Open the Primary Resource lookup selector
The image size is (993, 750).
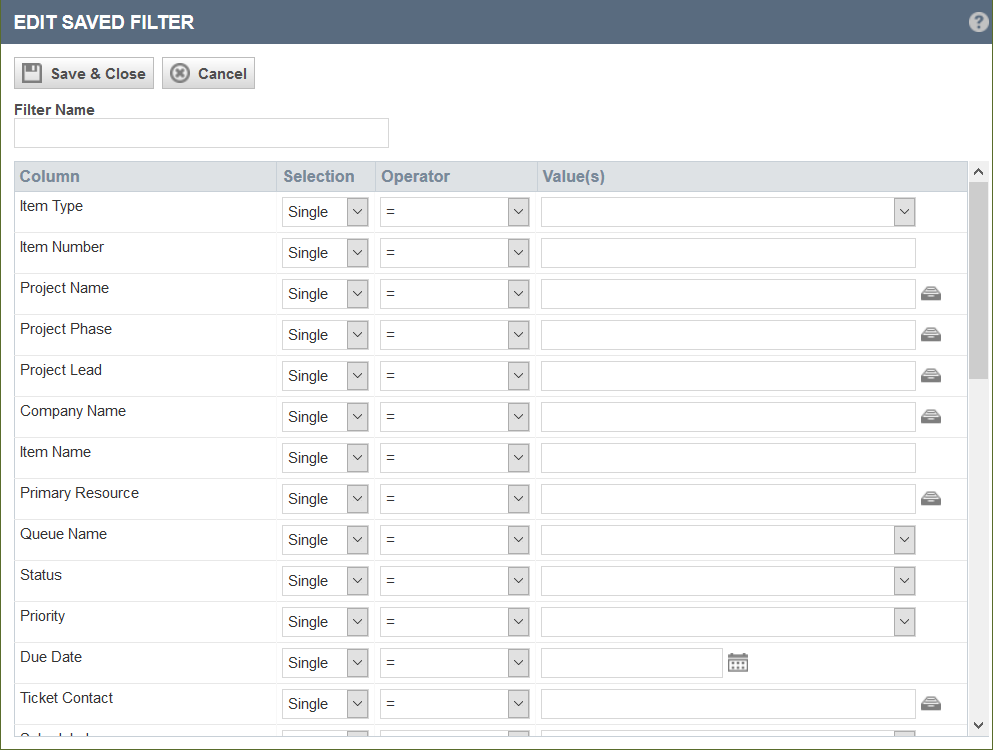tap(931, 498)
